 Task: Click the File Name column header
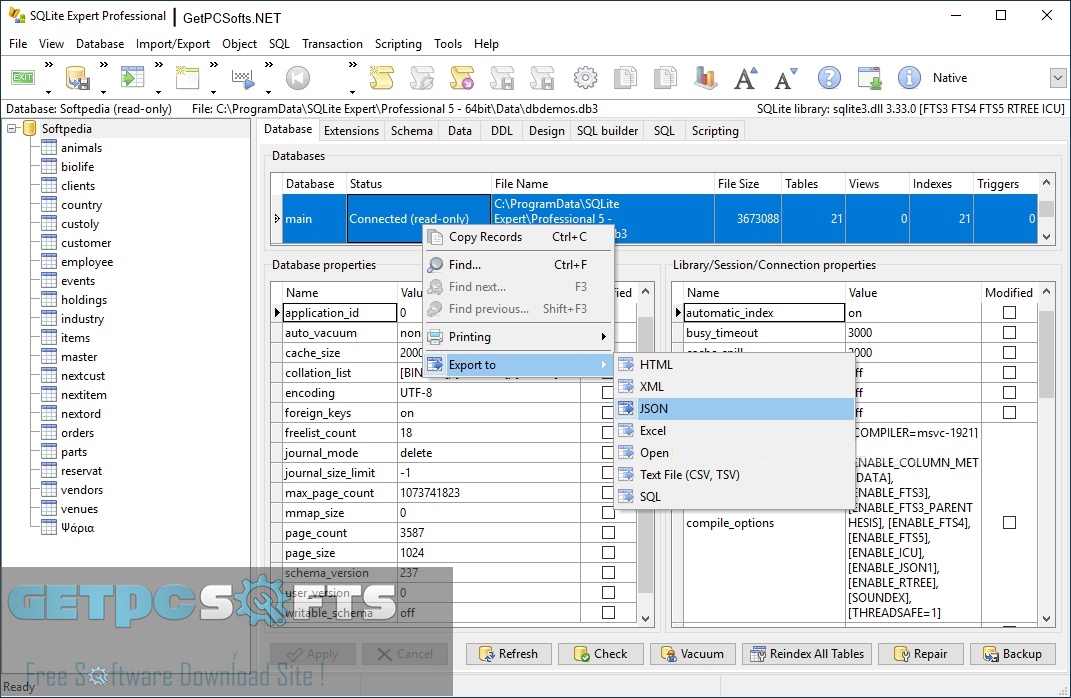point(602,184)
